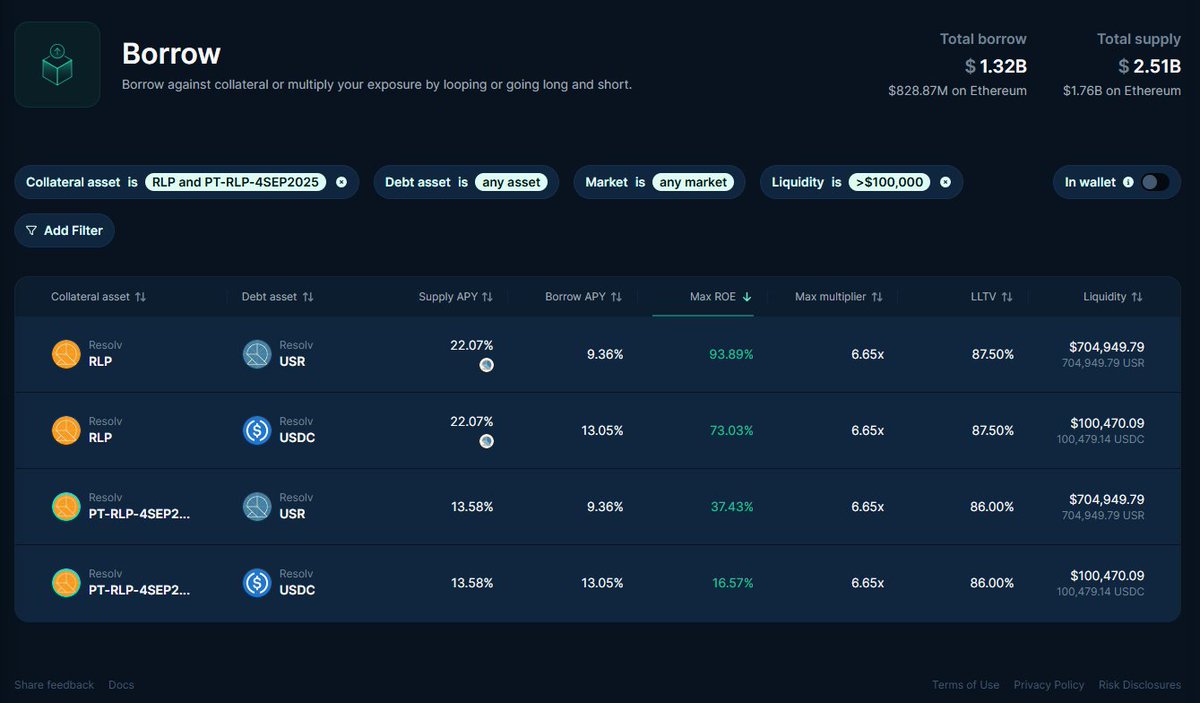This screenshot has height=703, width=1200.
Task: Click 37.43% Max ROE value
Action: [x=732, y=506]
